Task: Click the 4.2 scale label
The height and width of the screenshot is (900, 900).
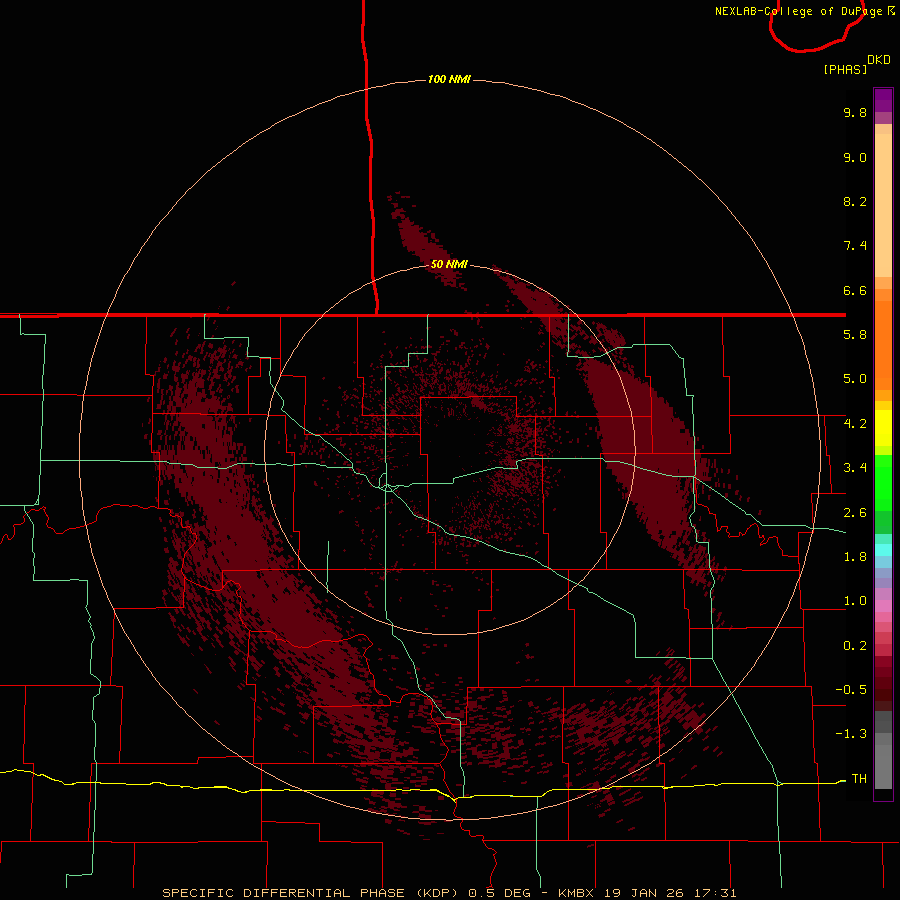Action: pyautogui.click(x=855, y=424)
